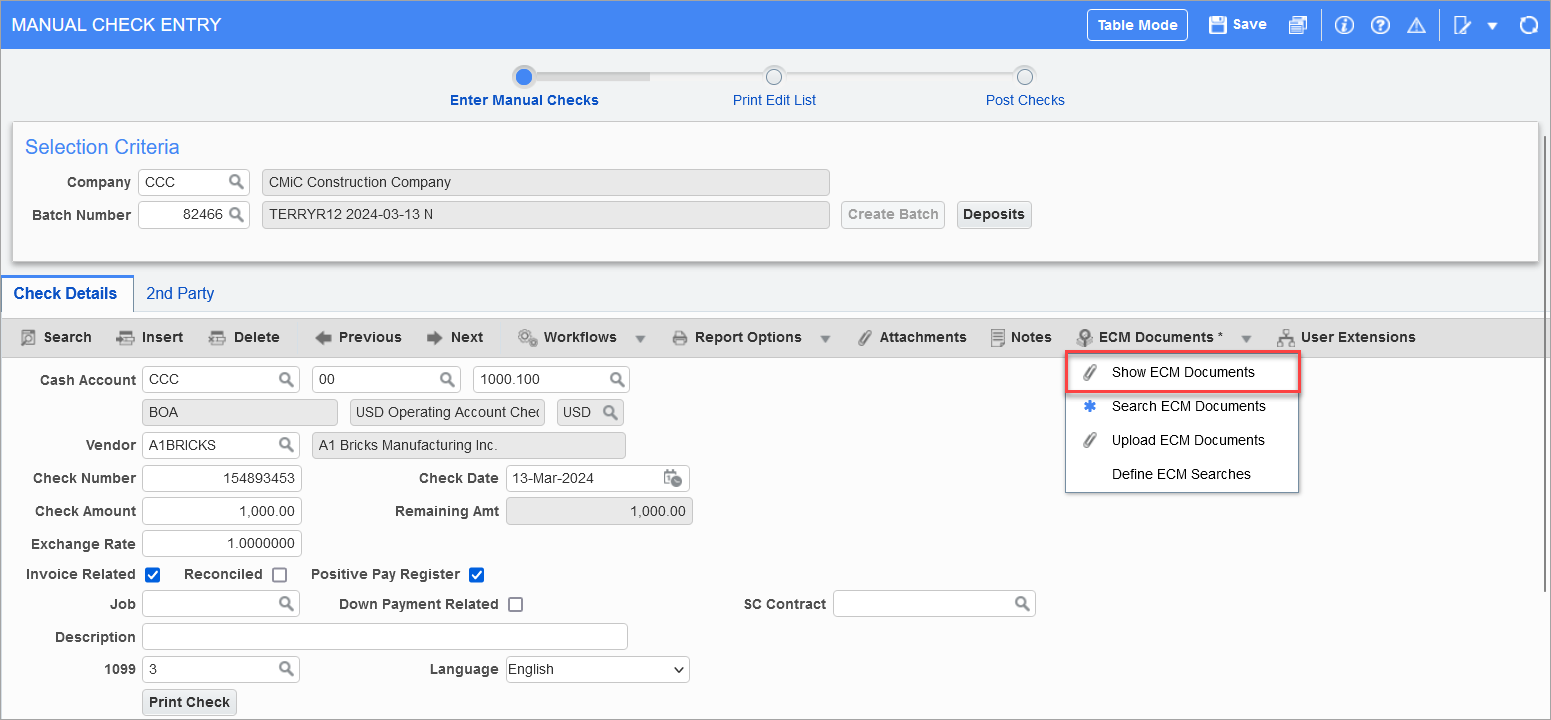Open lookup icon for account 1000.100
Image resolution: width=1551 pixels, height=720 pixels.
pos(616,380)
